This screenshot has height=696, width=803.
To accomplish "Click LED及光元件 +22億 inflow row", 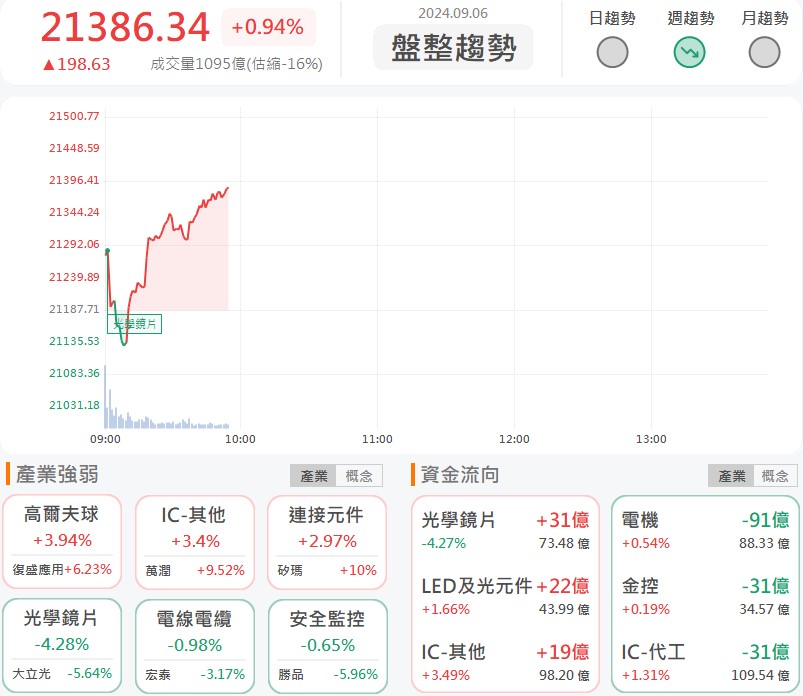I will pos(505,597).
